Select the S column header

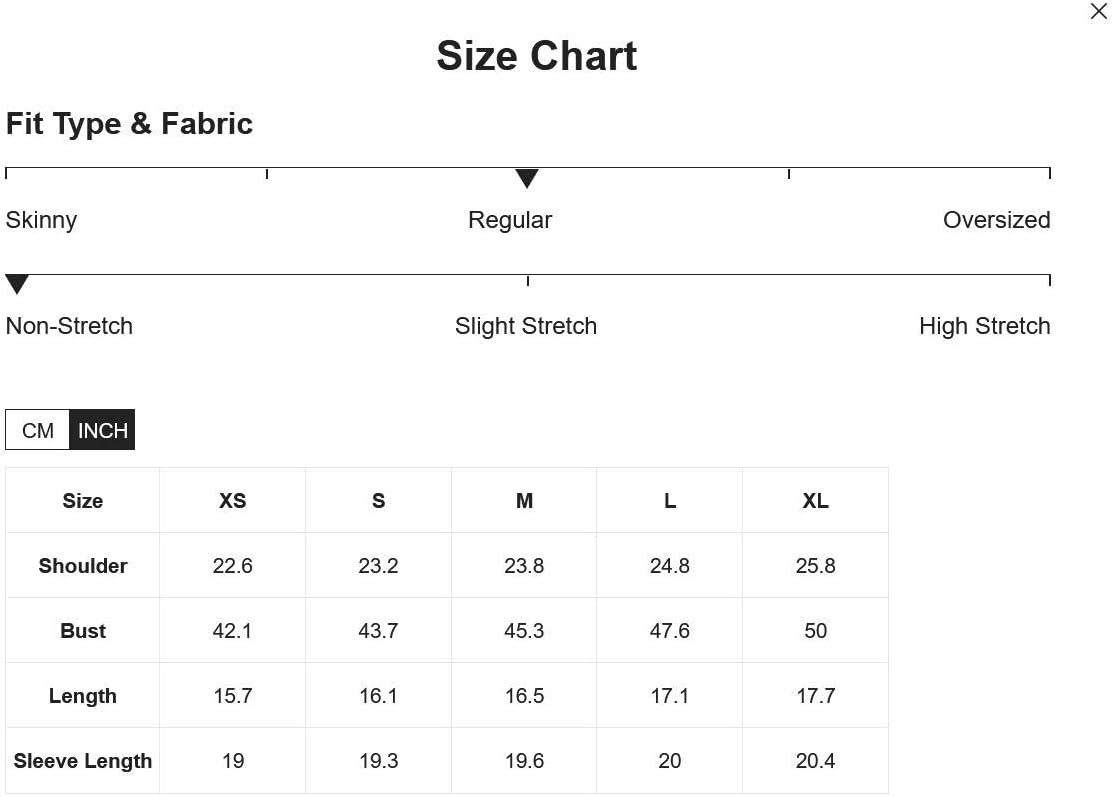(x=378, y=501)
